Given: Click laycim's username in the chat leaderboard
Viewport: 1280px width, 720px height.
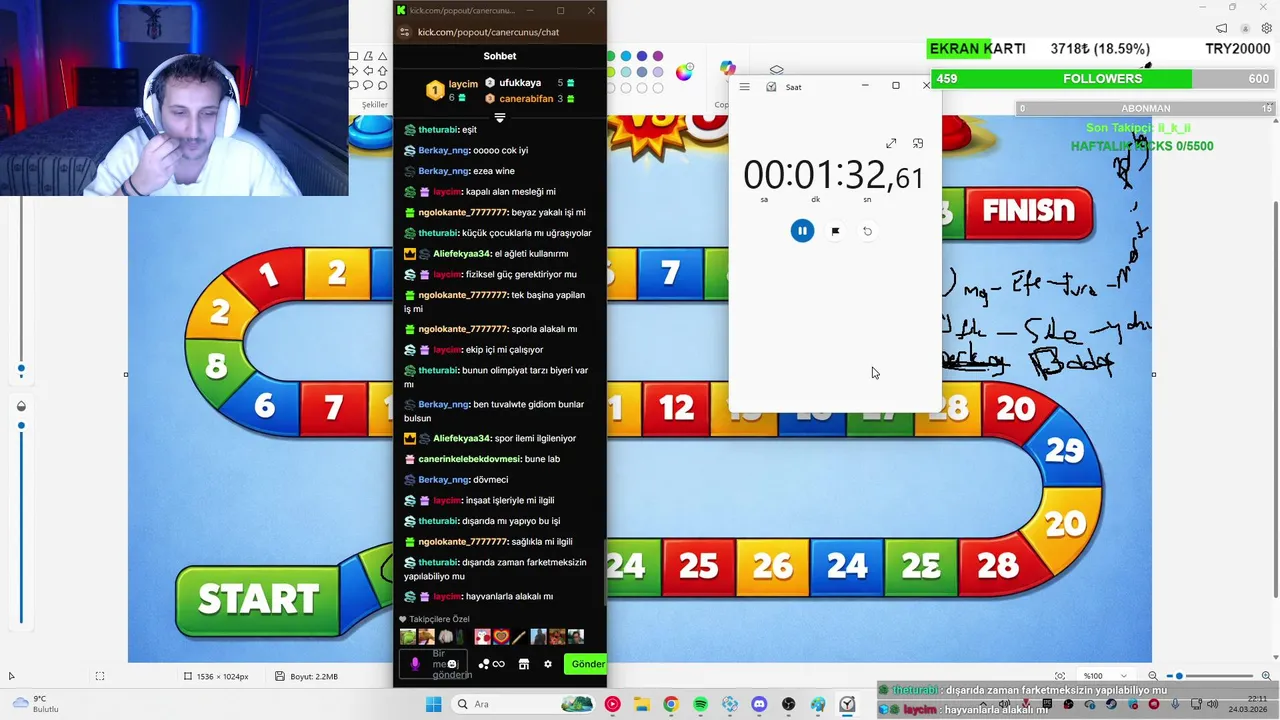Looking at the screenshot, I should pyautogui.click(x=463, y=84).
